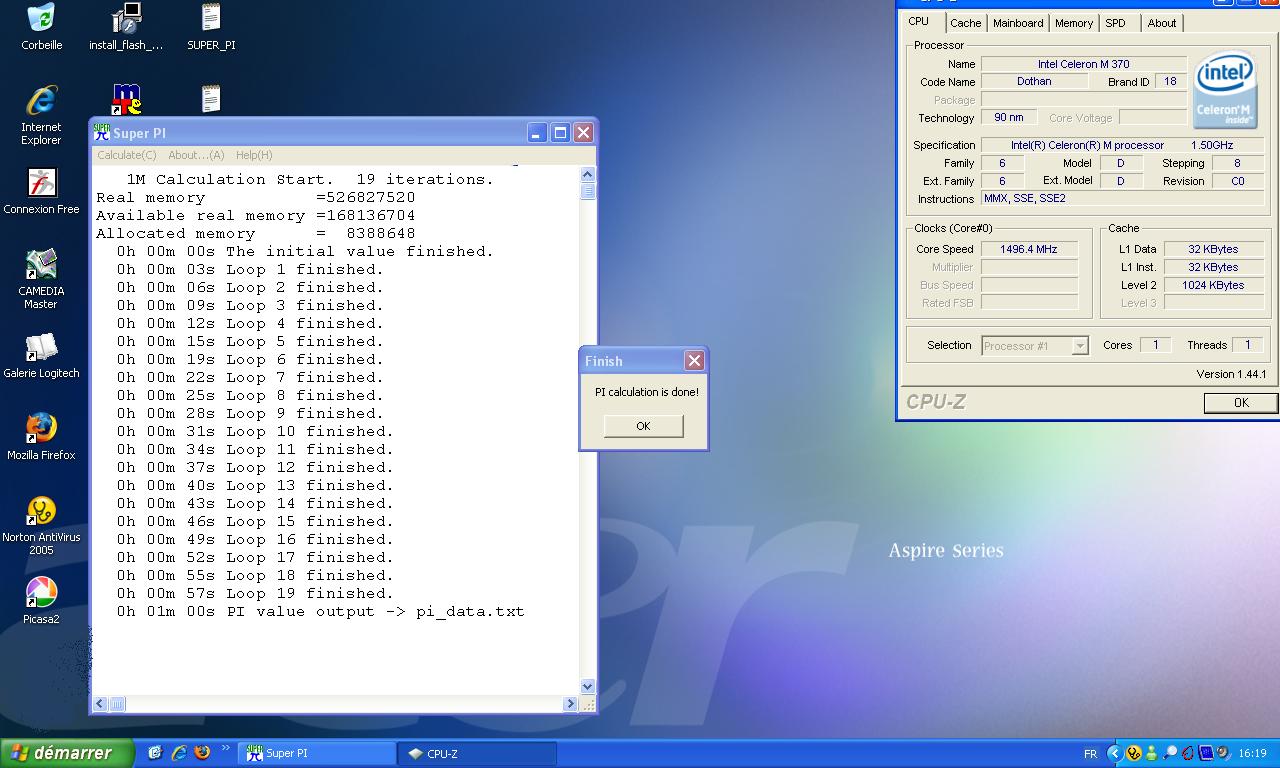Viewport: 1280px width, 768px height.
Task: Click the blue monitor tray icon
Action: pyautogui.click(x=1206, y=753)
